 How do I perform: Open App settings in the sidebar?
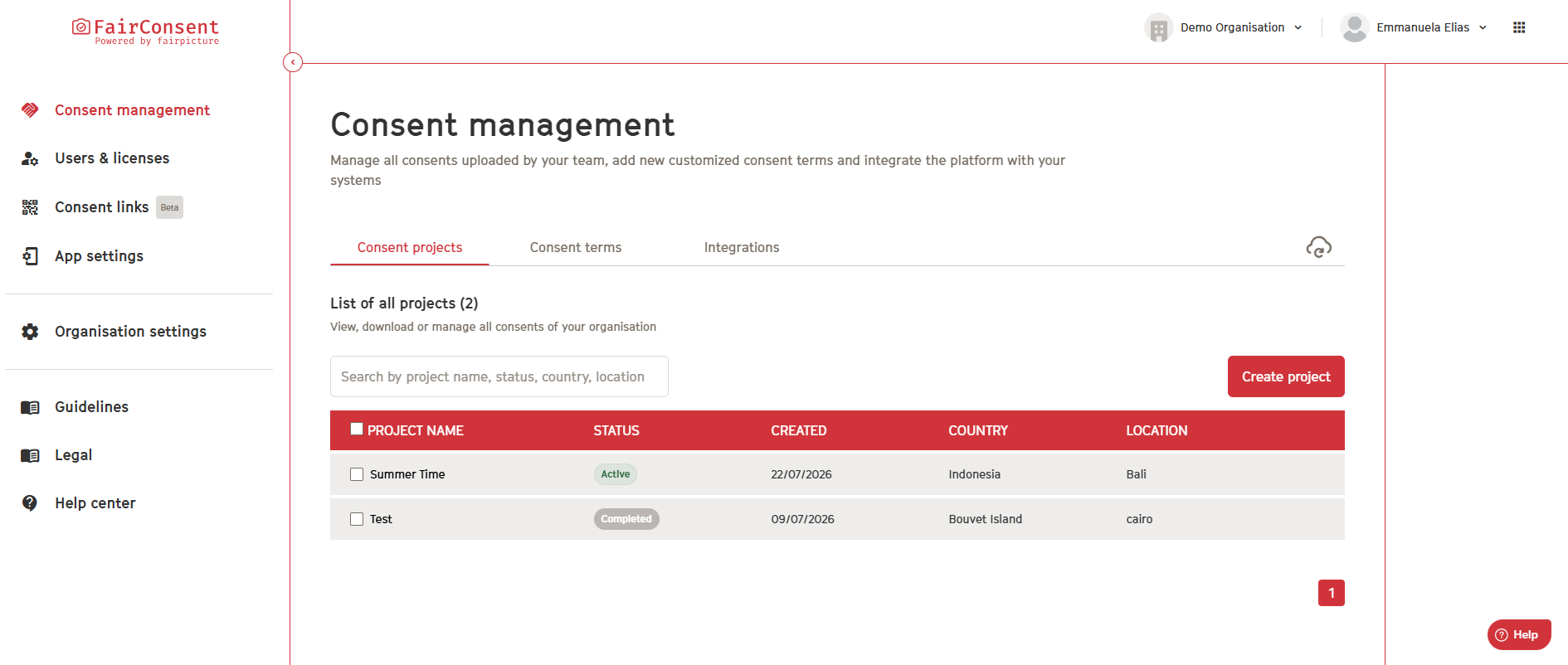click(99, 256)
